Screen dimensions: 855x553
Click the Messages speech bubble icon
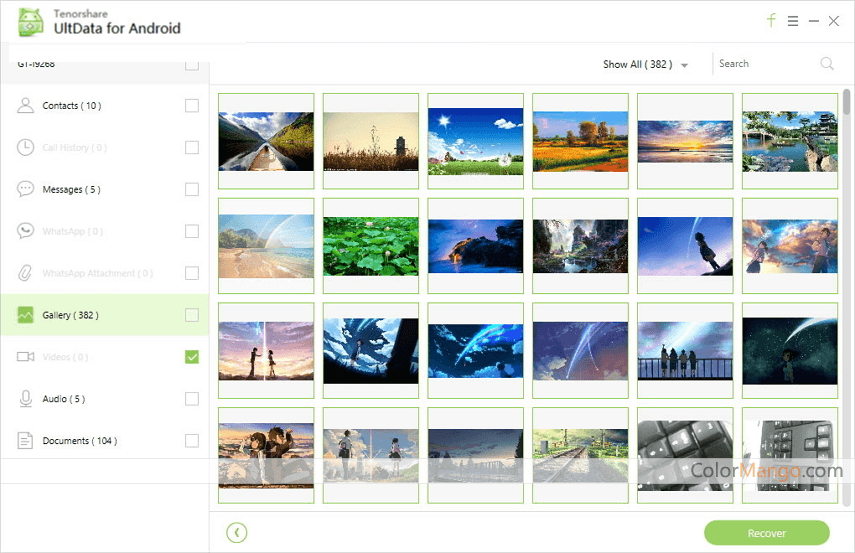26,189
